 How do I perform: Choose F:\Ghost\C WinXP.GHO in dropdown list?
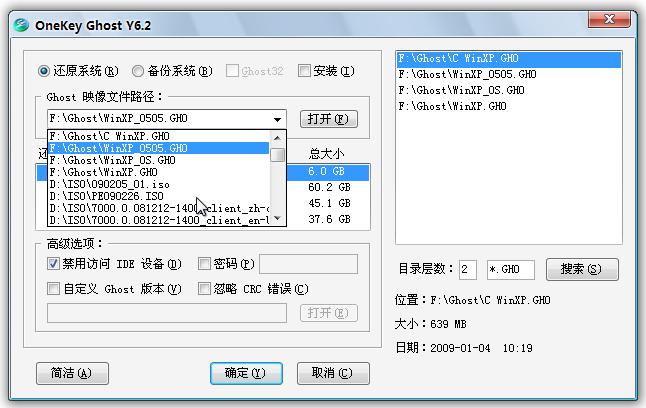pyautogui.click(x=159, y=136)
